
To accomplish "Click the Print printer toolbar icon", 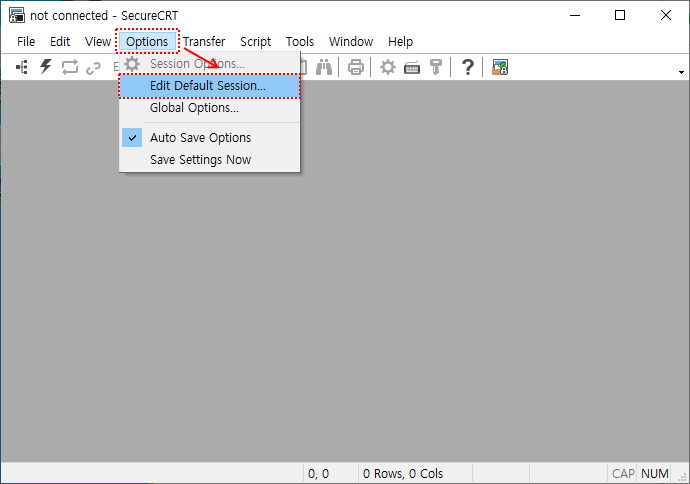I will (x=356, y=67).
